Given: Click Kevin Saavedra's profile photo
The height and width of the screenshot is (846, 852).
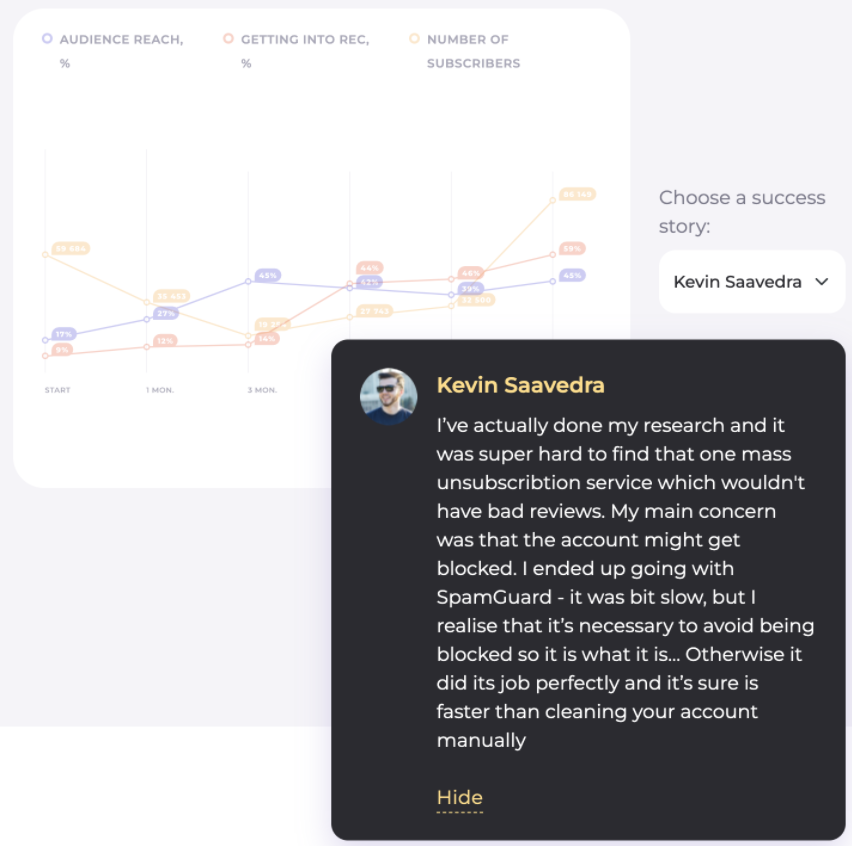Looking at the screenshot, I should [x=389, y=395].
